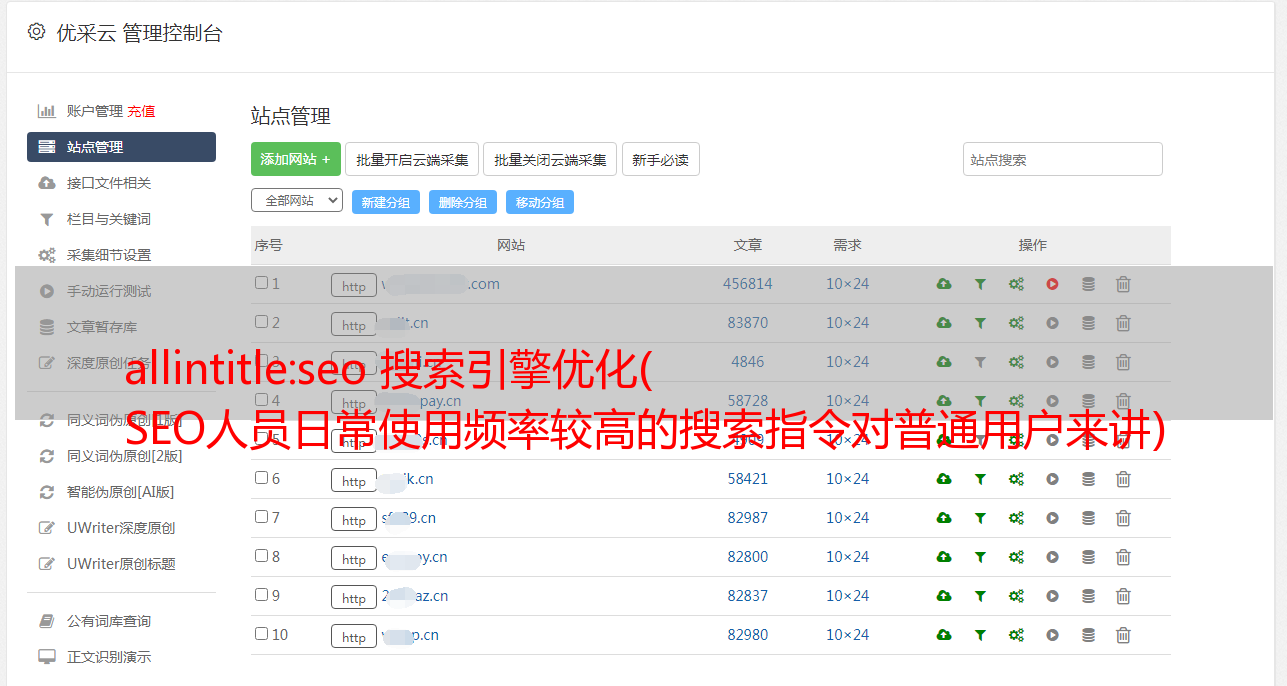
Task: Click the filter icon for site with 456814 articles
Action: [980, 284]
